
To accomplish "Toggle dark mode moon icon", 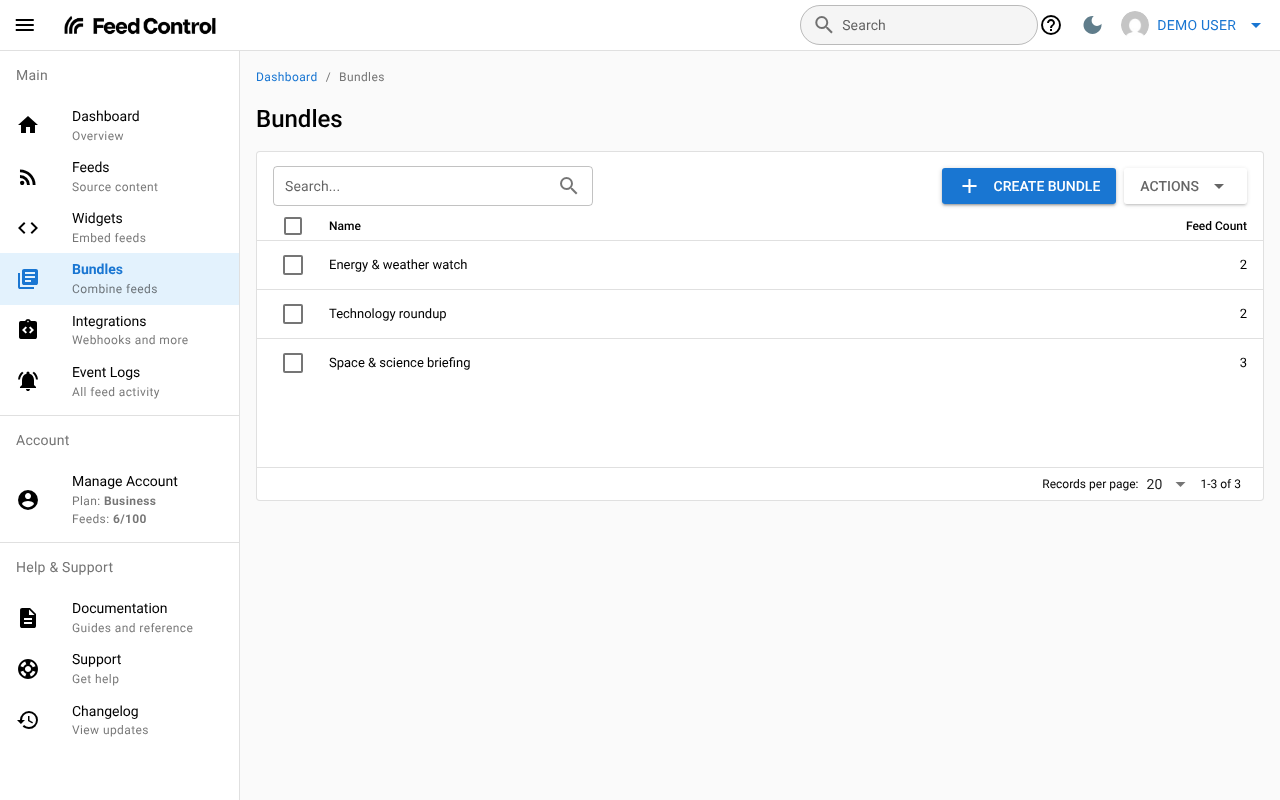I will [1093, 25].
